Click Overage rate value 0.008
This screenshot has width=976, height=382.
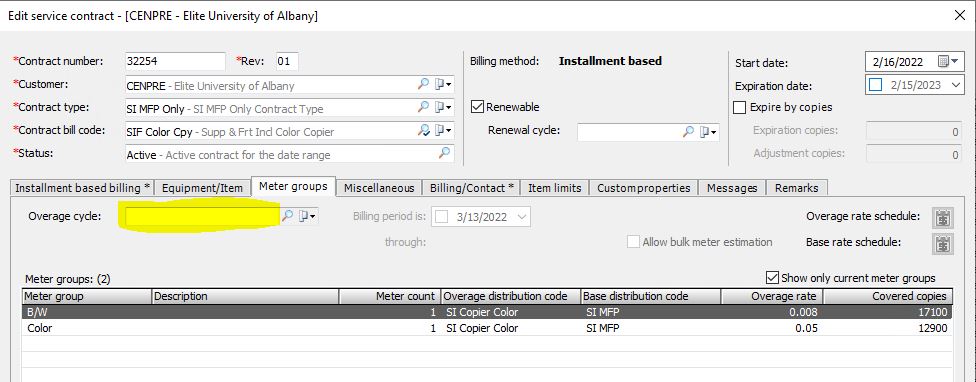click(x=804, y=312)
